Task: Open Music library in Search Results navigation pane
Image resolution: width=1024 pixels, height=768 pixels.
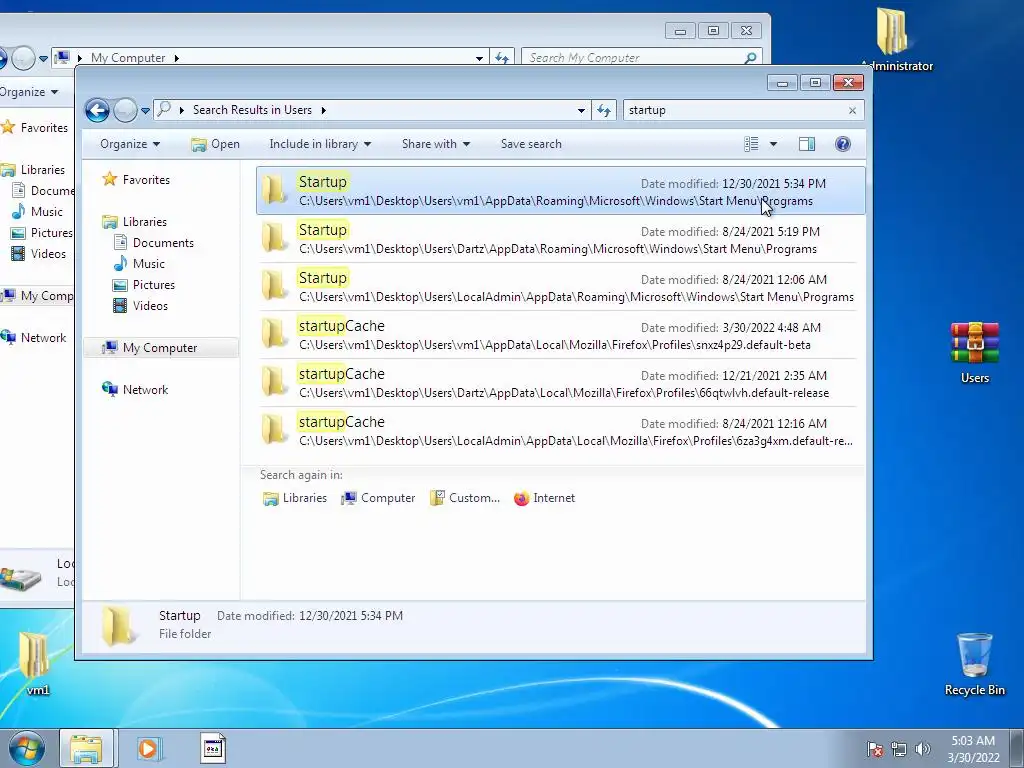Action: click(x=139, y=264)
